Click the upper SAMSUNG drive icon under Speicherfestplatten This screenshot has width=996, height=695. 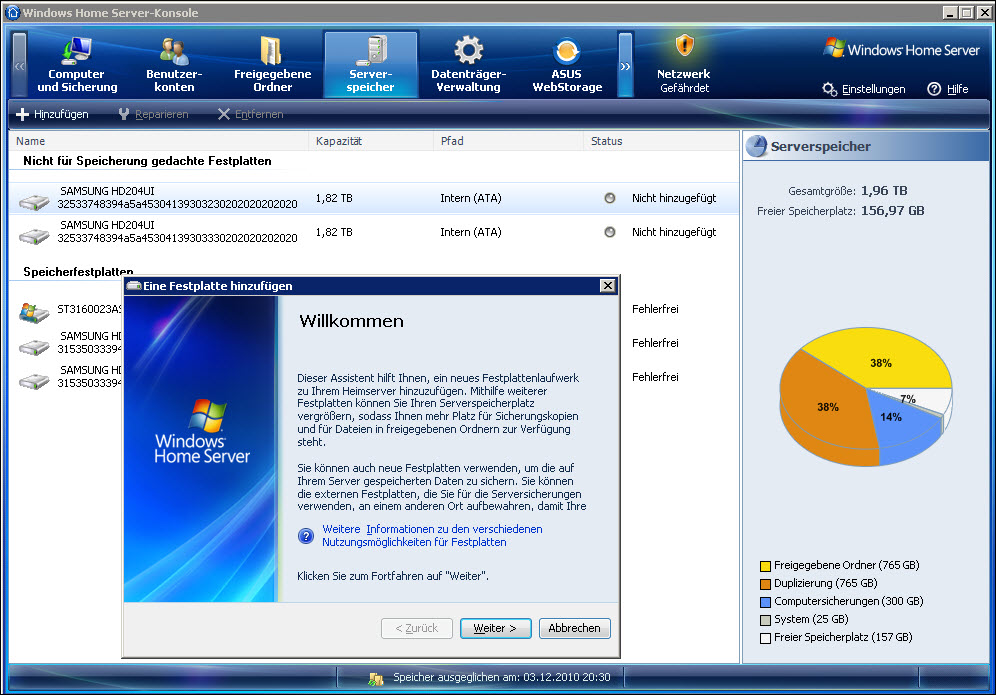coord(34,347)
